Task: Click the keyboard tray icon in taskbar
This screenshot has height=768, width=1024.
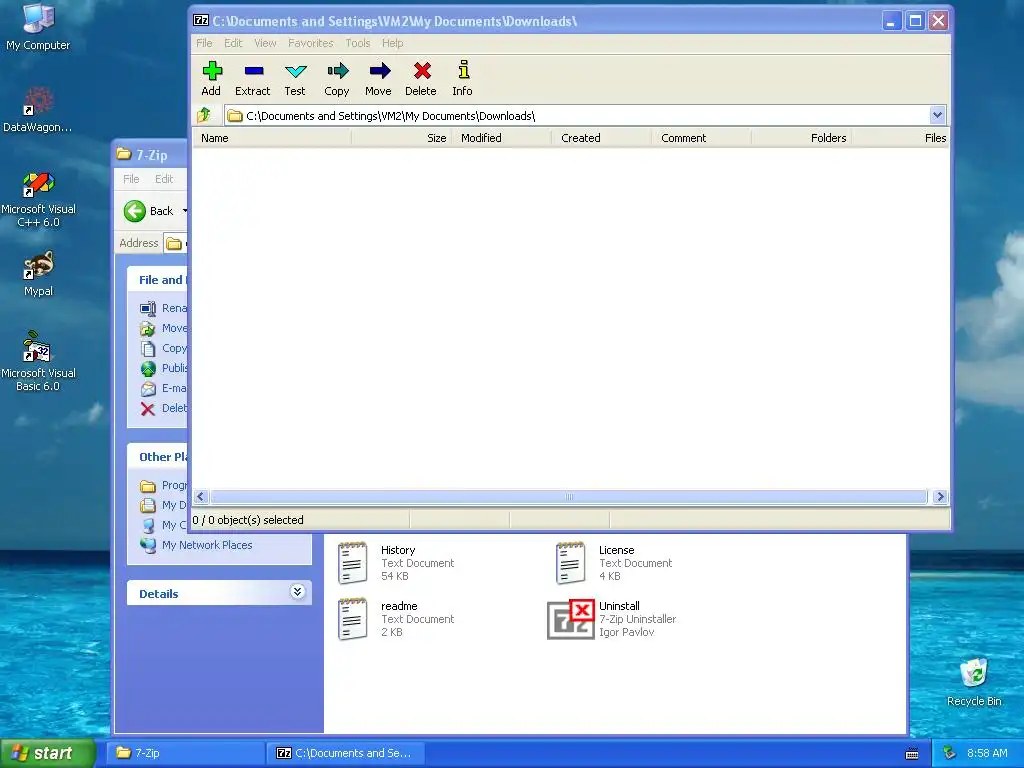Action: pos(912,754)
